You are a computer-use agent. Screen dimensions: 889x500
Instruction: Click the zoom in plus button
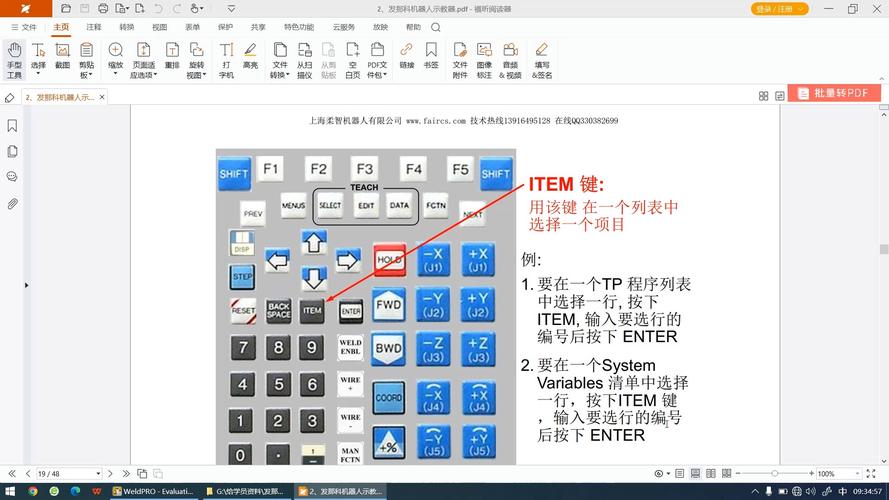811,473
